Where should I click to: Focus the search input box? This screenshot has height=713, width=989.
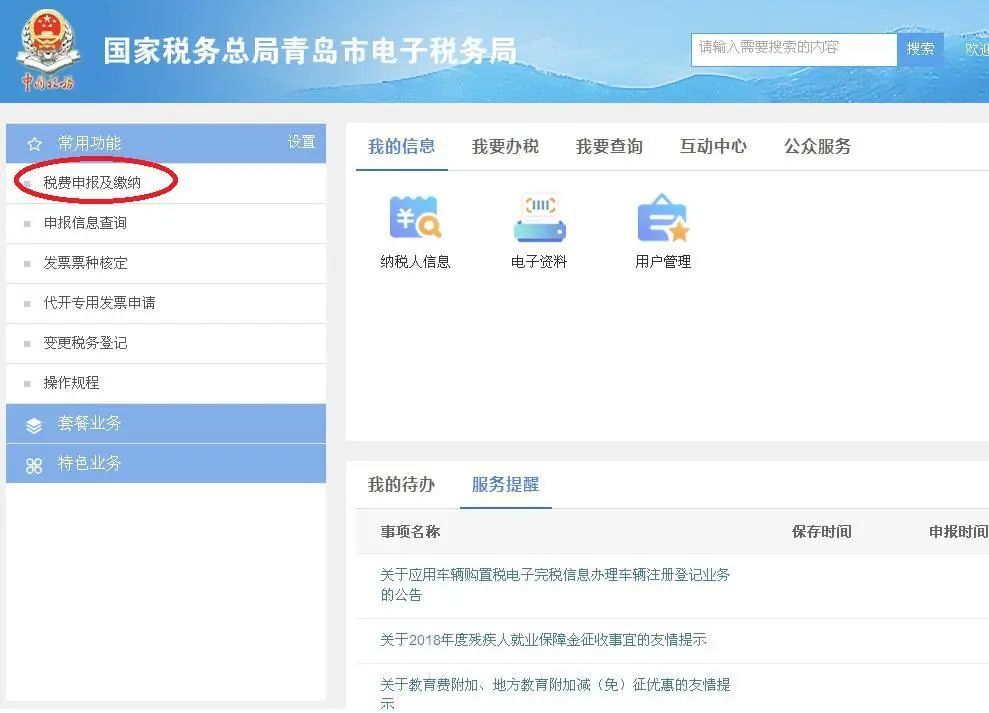(x=794, y=49)
